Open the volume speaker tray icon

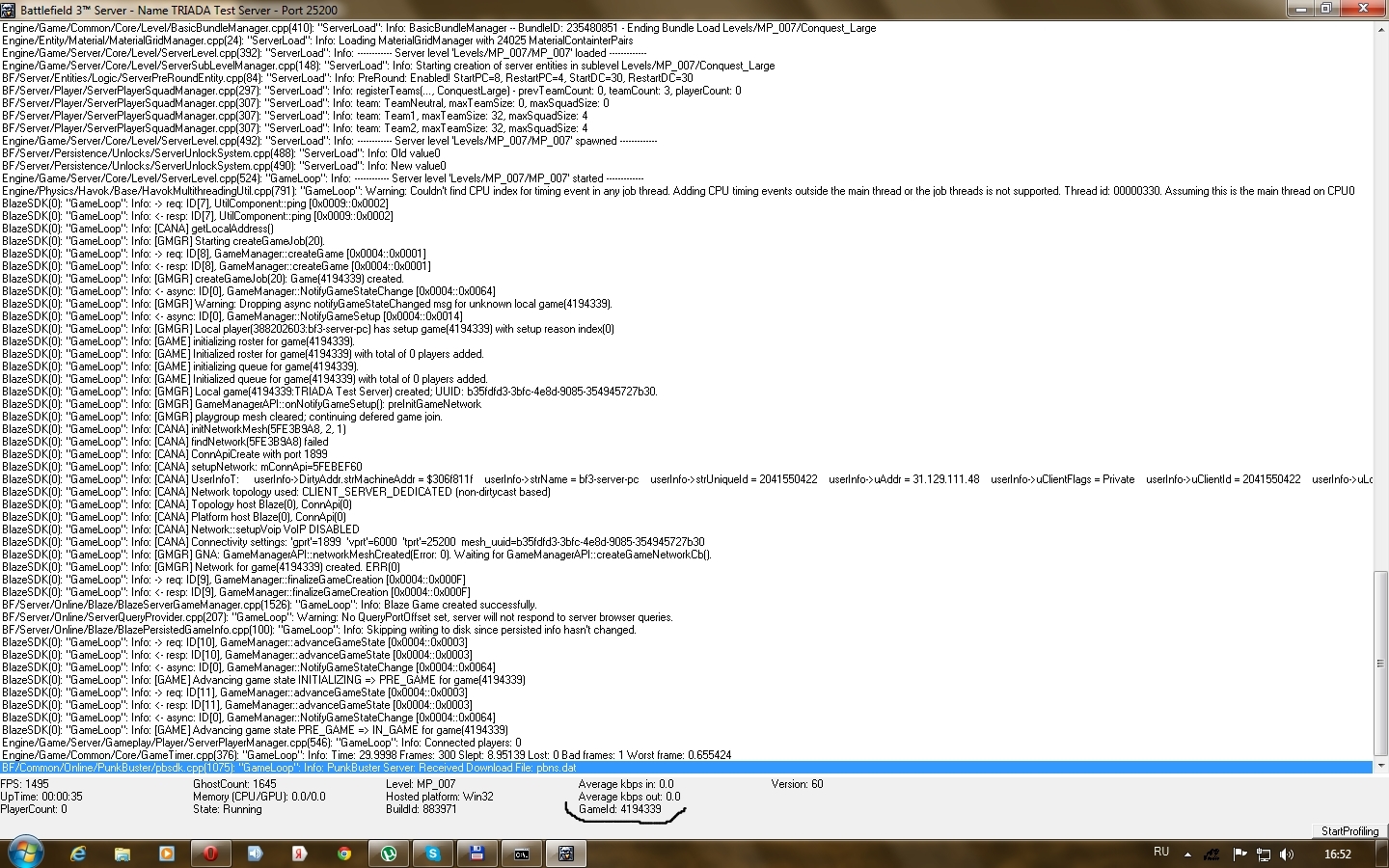(1286, 854)
